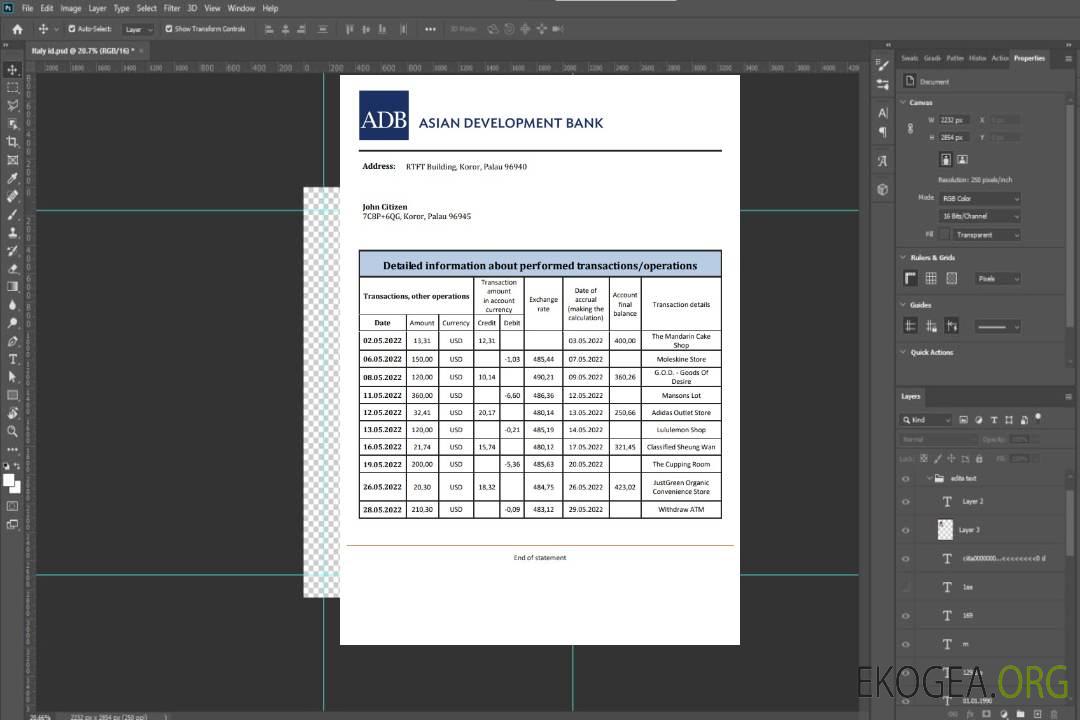Open the Filter menu
Viewport: 1080px width, 720px height.
[x=172, y=8]
